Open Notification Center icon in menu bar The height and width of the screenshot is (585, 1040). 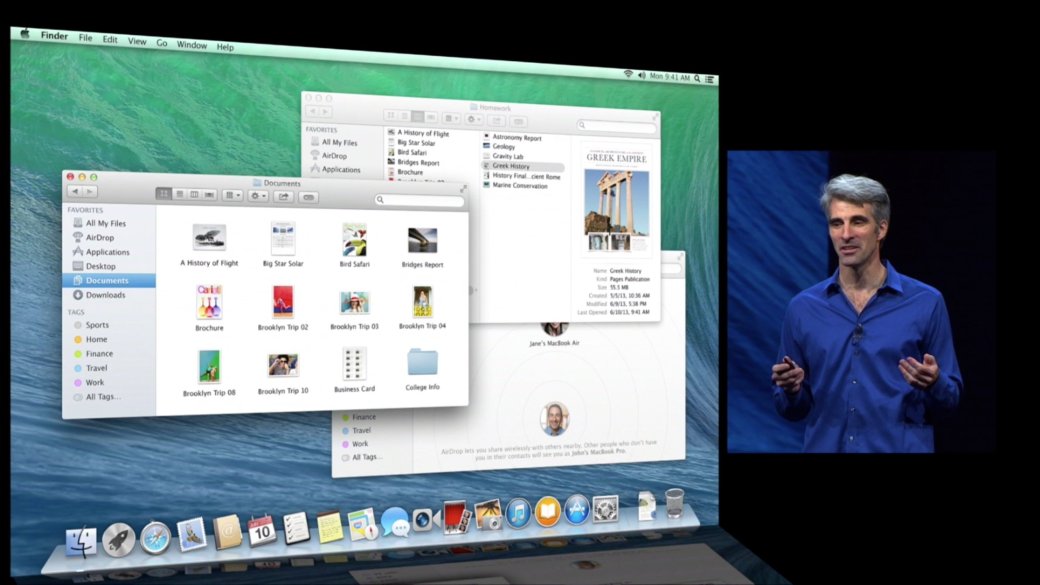tap(710, 79)
